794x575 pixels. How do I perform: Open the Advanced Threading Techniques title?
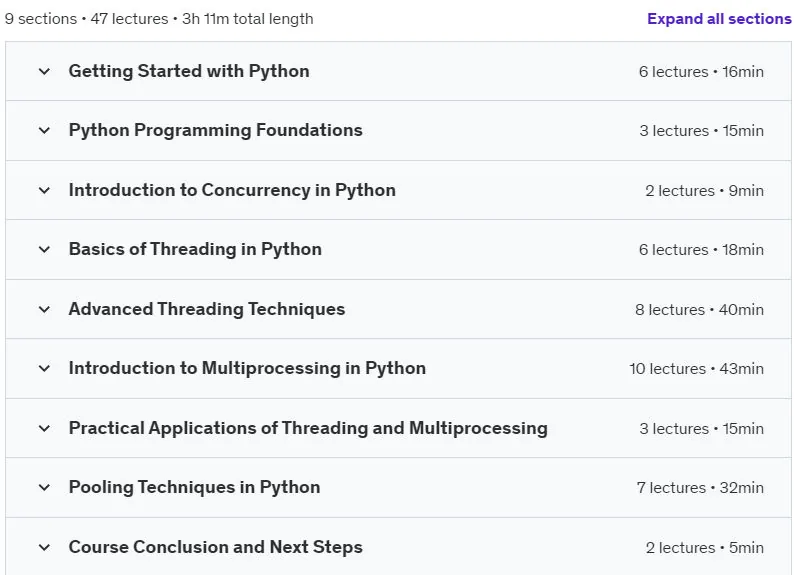(207, 309)
